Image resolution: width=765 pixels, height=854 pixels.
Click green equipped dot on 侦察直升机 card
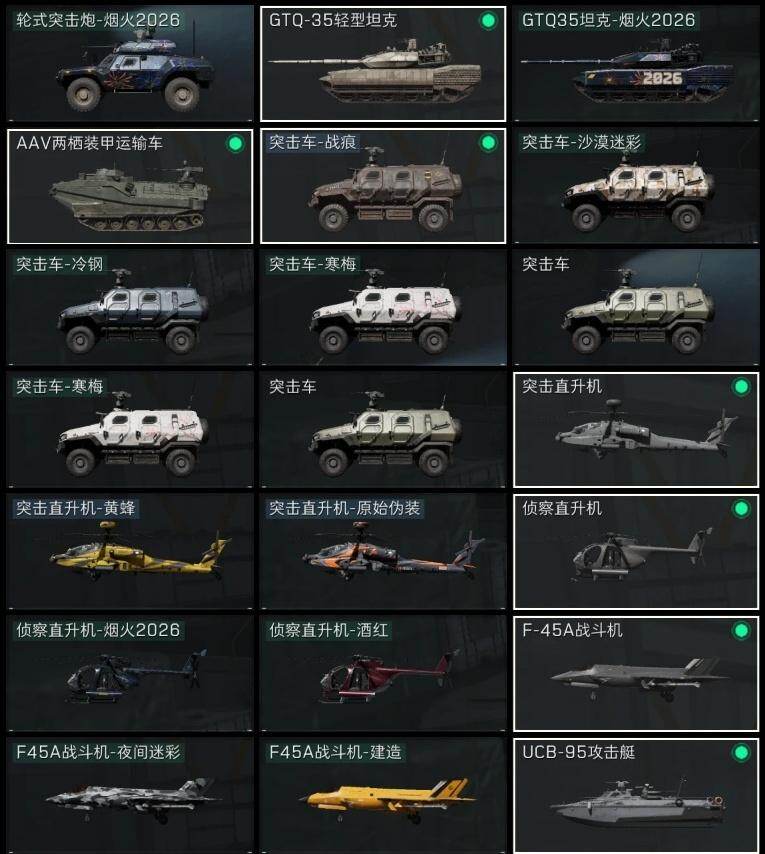click(741, 509)
